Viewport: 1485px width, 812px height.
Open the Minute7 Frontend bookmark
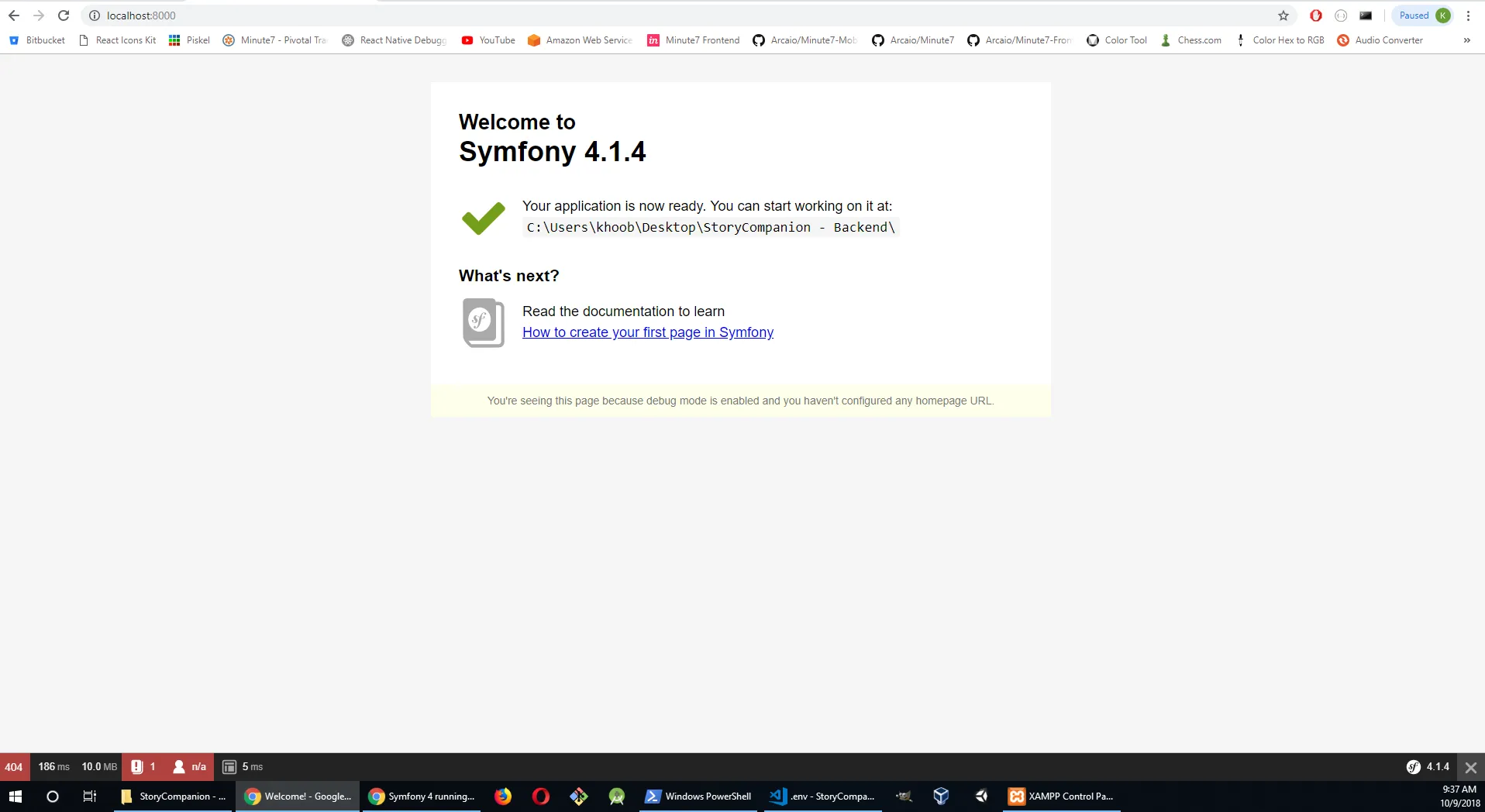coord(694,40)
